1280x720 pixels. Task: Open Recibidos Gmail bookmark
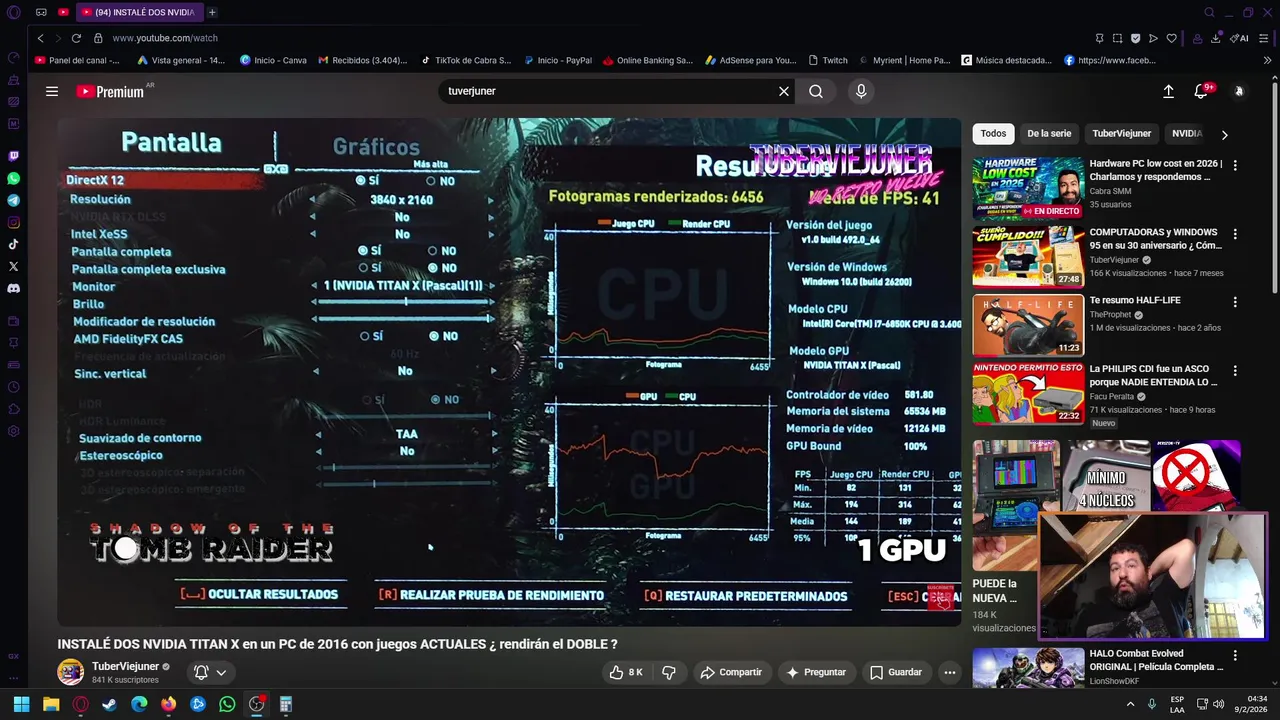(x=362, y=60)
